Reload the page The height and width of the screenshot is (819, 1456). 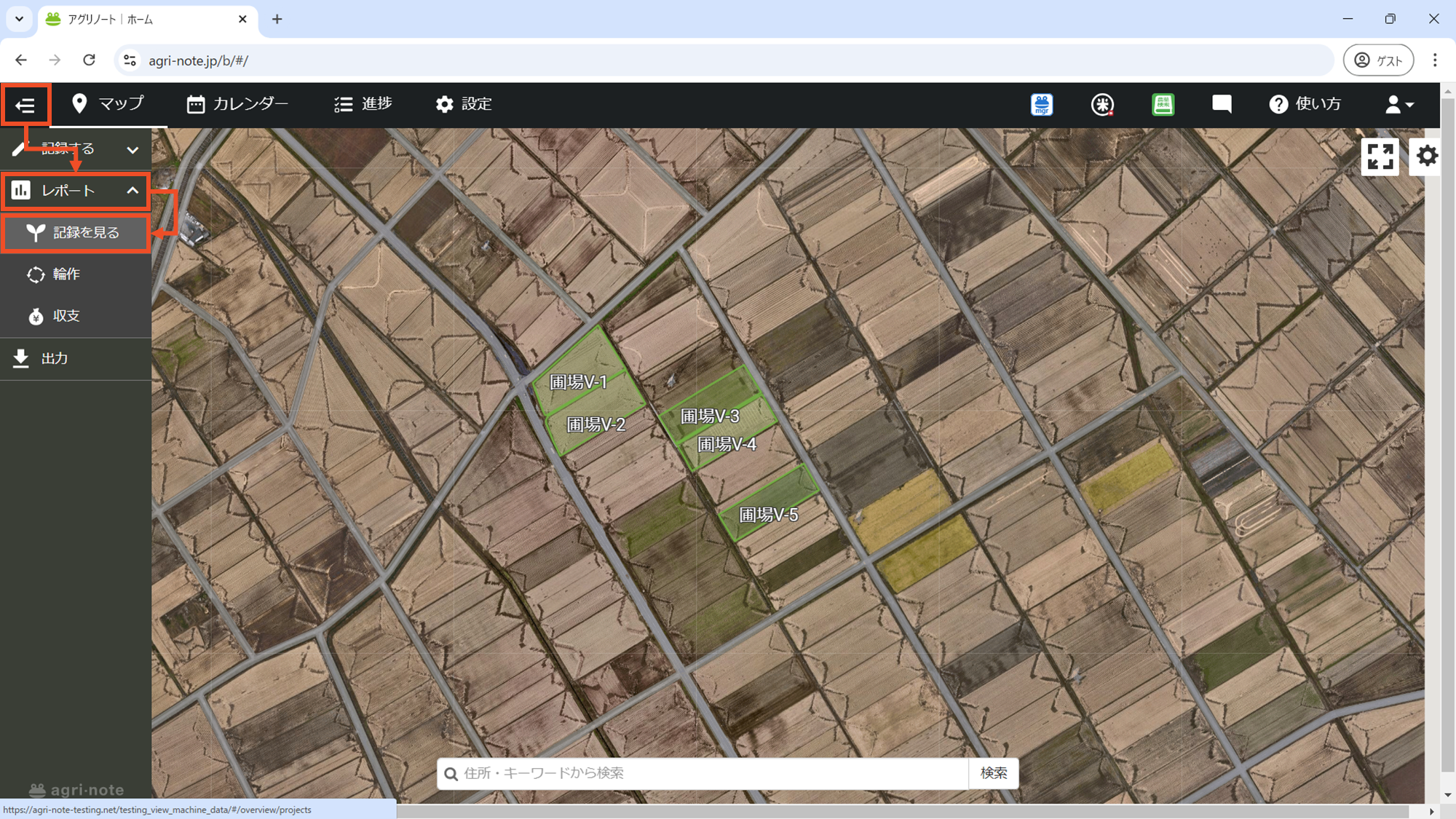tap(89, 60)
